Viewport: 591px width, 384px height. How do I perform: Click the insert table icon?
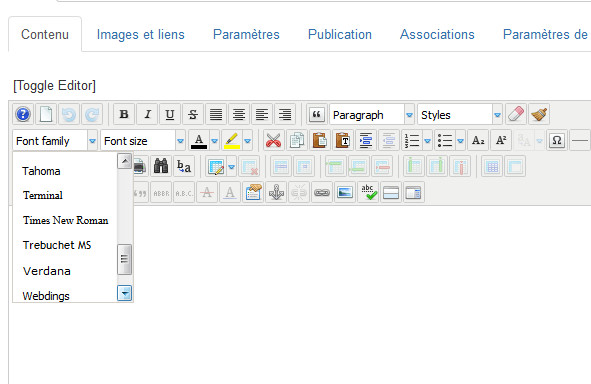[216, 167]
